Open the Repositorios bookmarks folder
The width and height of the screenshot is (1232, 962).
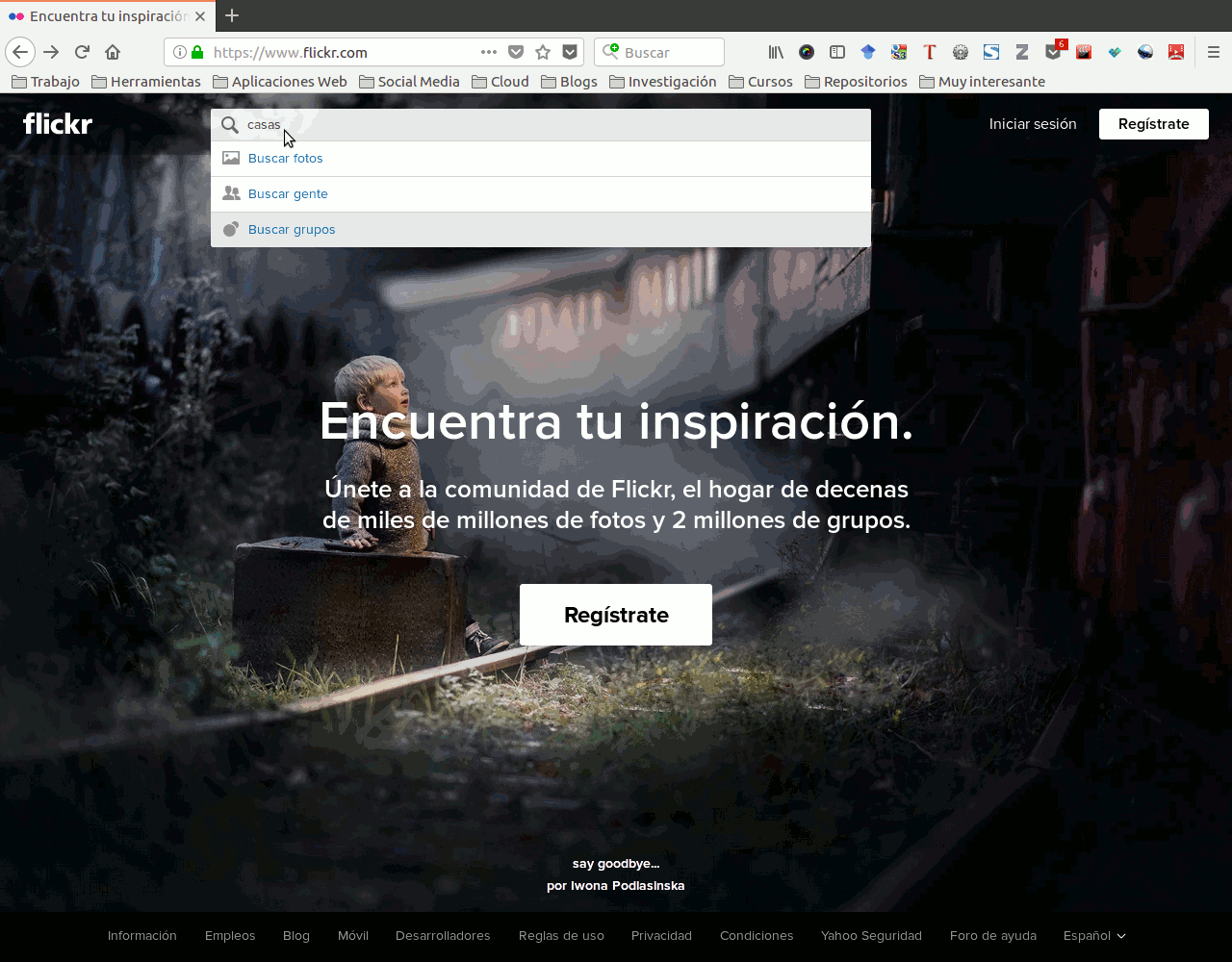tap(856, 82)
